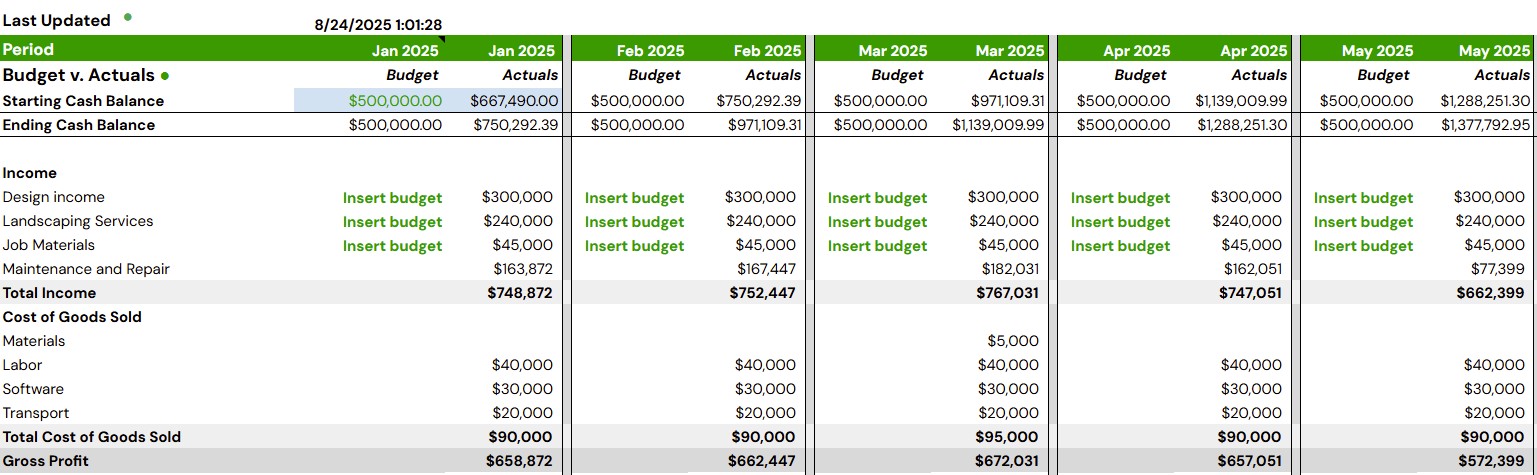Viewport: 1537px width, 475px height.
Task: Click Insert budget for Apr 2025 Design income
Action: (x=1120, y=198)
